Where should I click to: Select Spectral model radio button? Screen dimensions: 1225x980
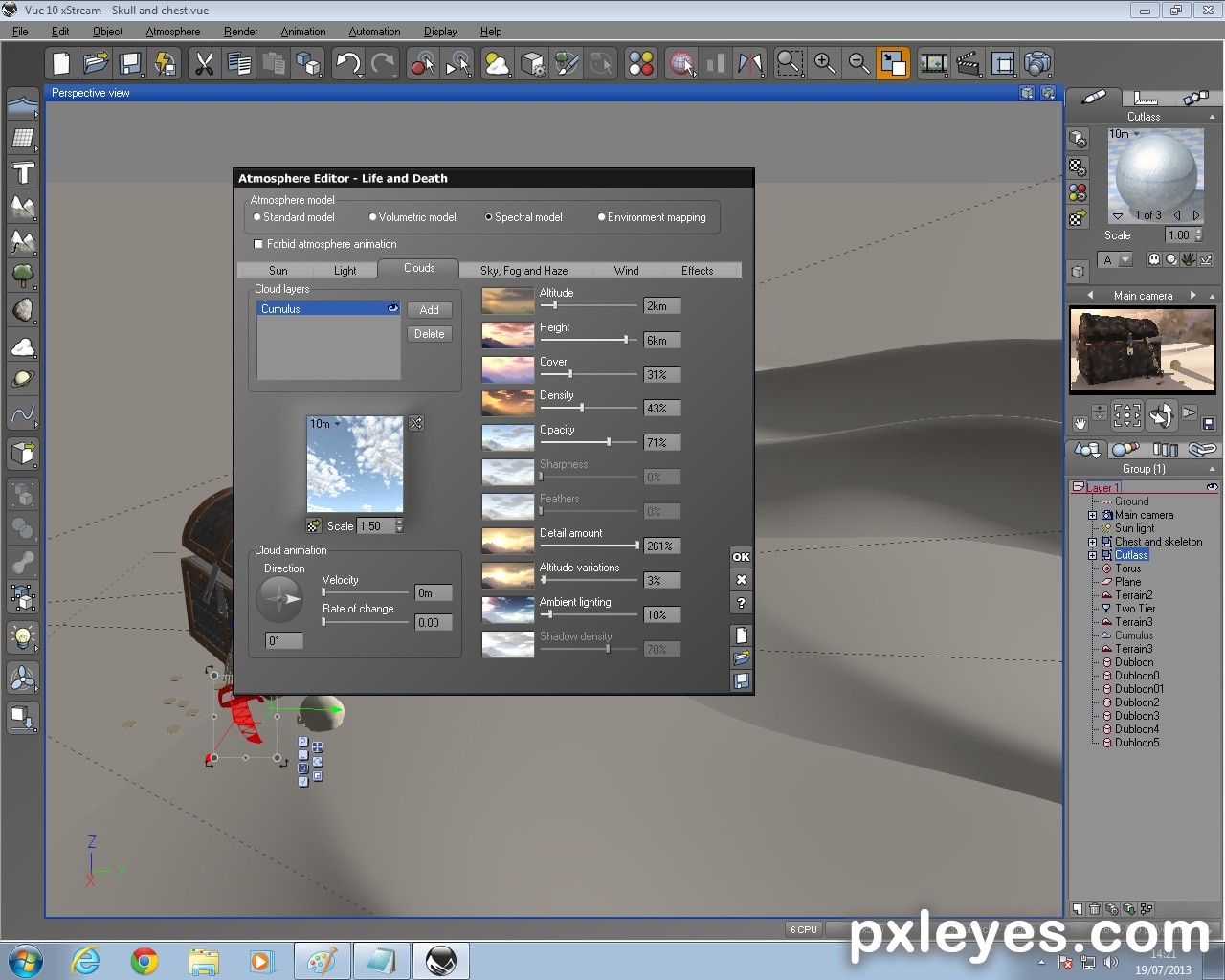488,217
